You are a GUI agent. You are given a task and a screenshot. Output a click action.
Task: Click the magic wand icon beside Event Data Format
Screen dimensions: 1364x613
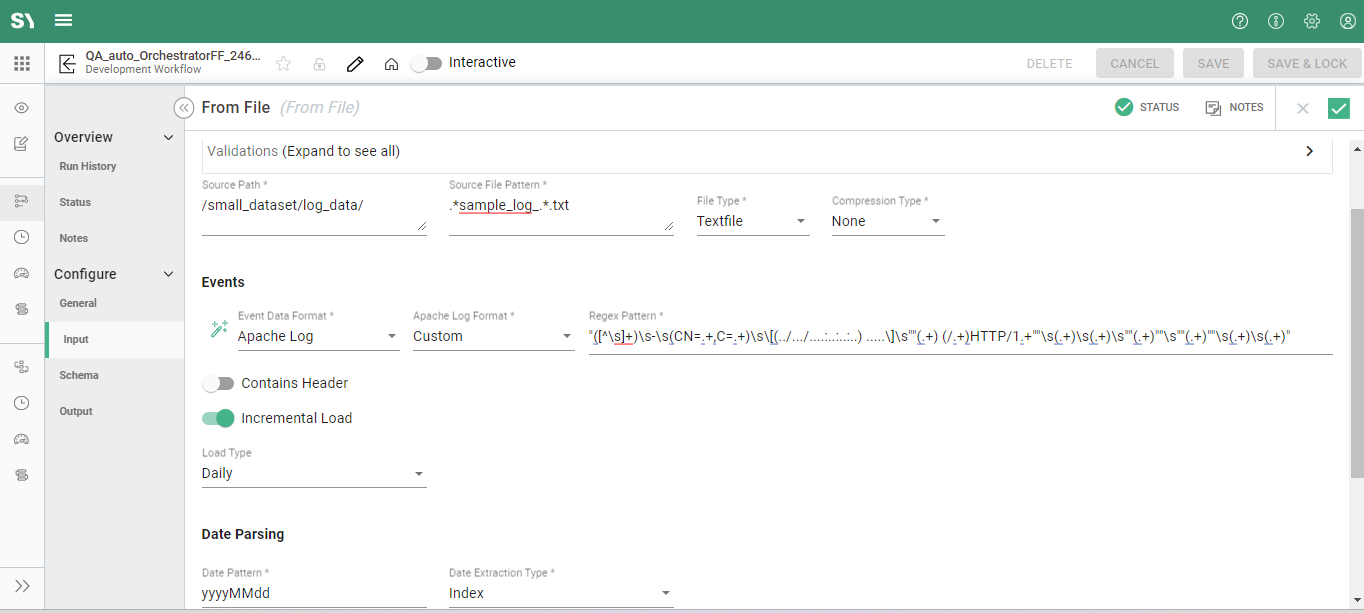tap(220, 328)
